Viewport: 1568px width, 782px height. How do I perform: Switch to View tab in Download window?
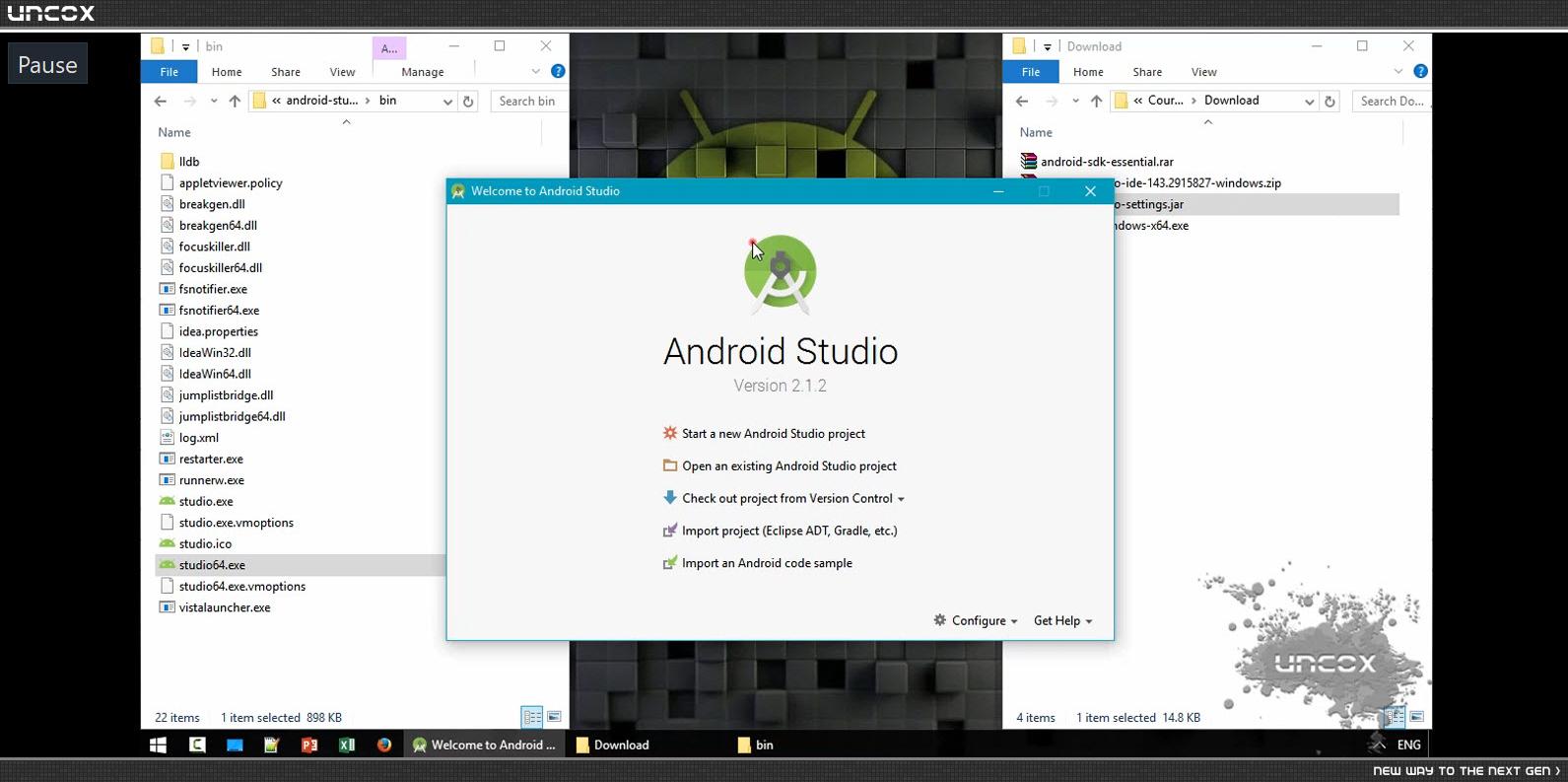click(1204, 72)
